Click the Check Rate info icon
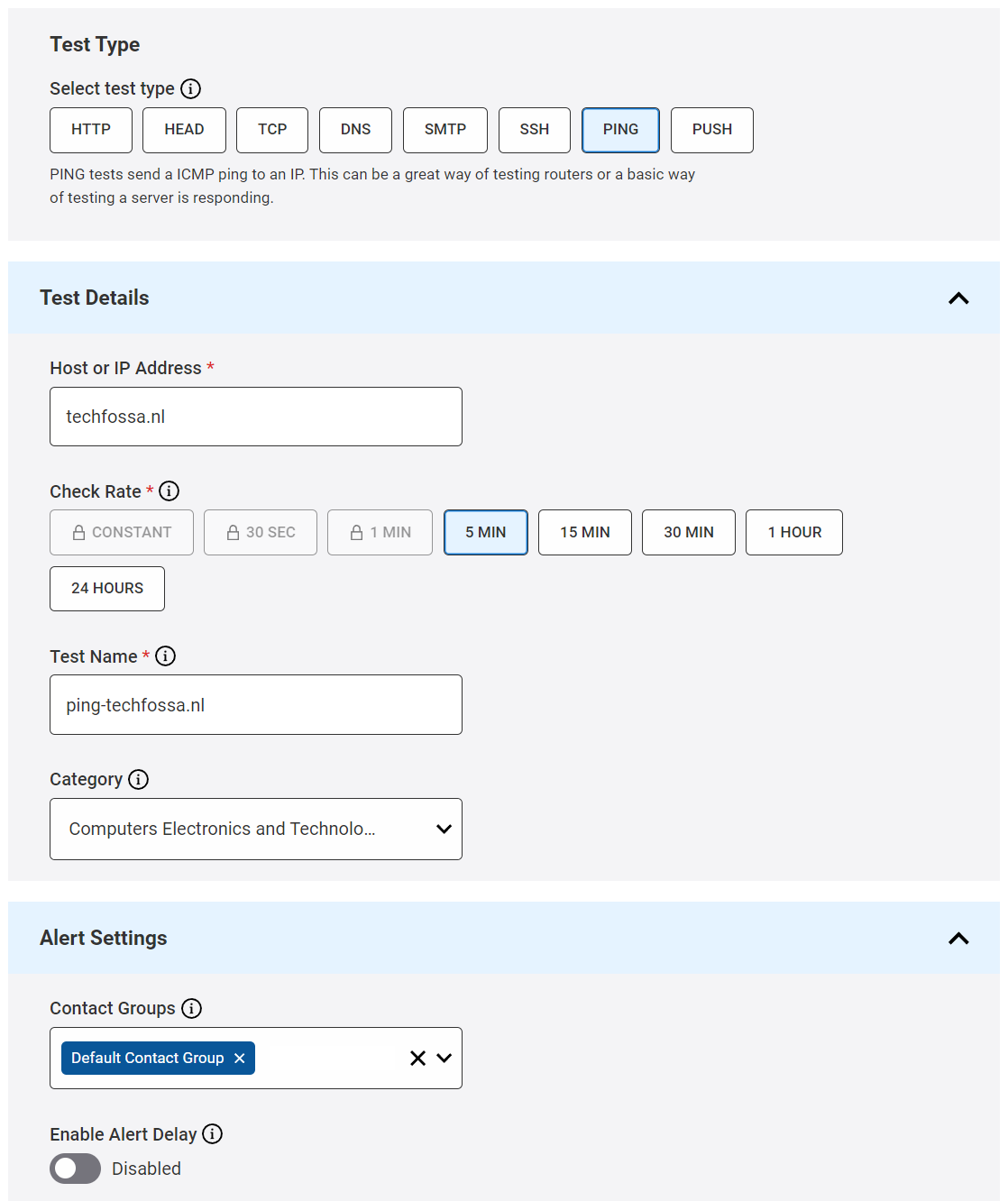The width and height of the screenshot is (1008, 1201). coord(169,491)
